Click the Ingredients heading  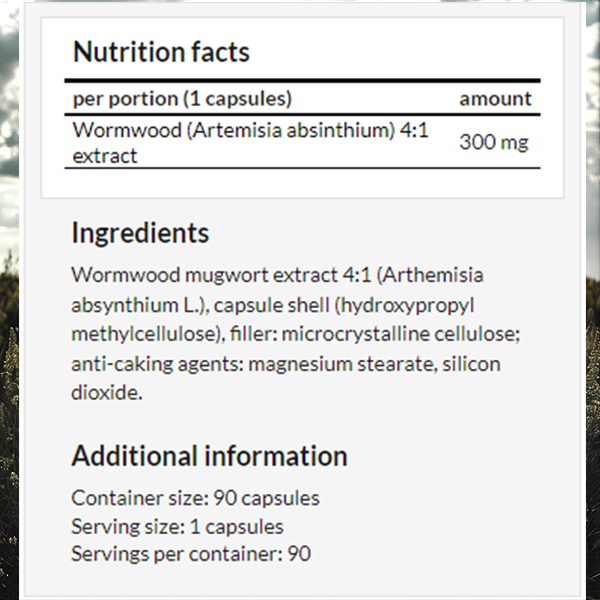[140, 233]
